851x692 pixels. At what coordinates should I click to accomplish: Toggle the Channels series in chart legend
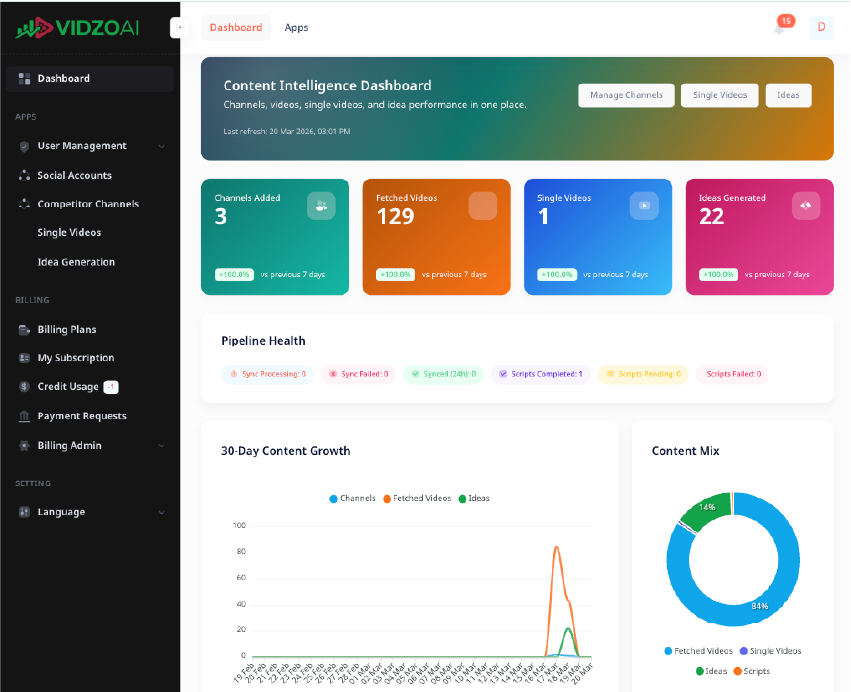351,498
